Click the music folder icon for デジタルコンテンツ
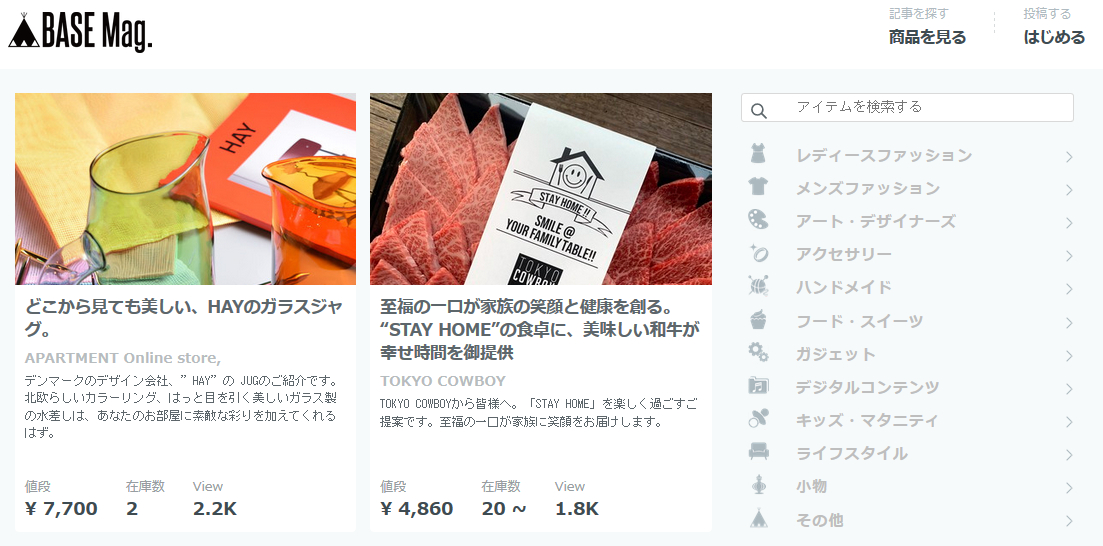This screenshot has height=546, width=1103. tap(758, 386)
